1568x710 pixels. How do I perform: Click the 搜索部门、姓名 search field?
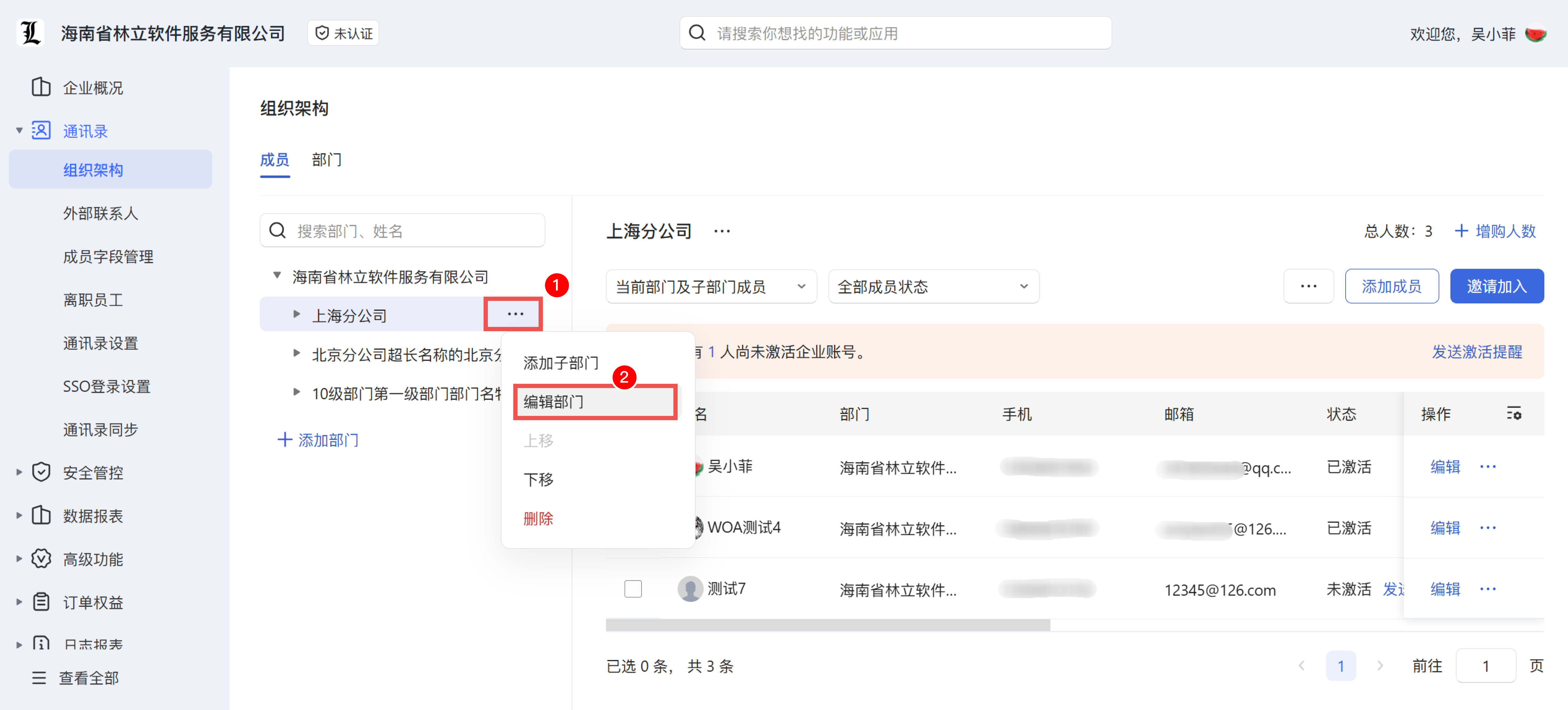tap(402, 231)
